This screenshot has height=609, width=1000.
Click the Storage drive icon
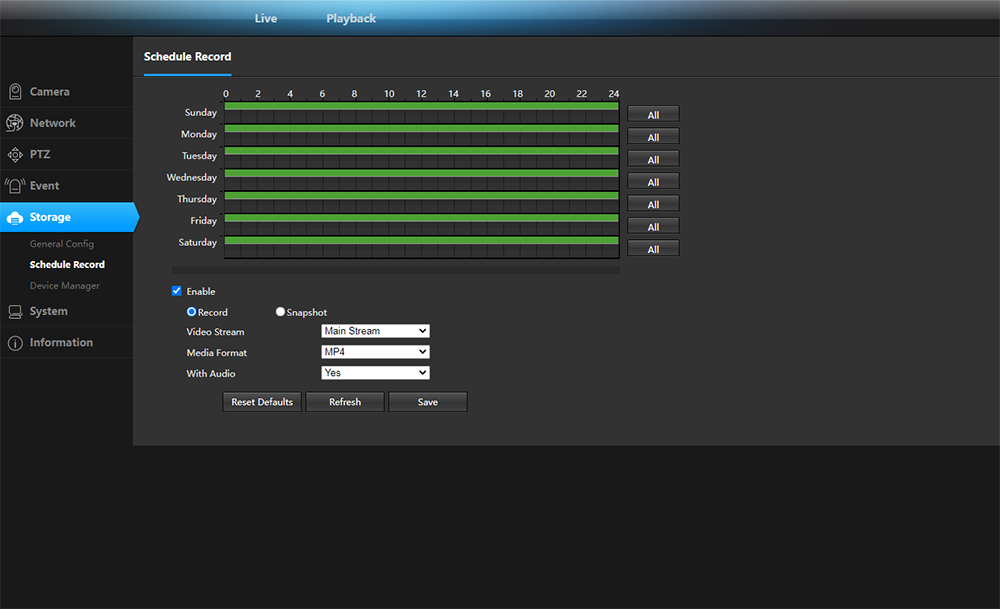click(x=15, y=217)
